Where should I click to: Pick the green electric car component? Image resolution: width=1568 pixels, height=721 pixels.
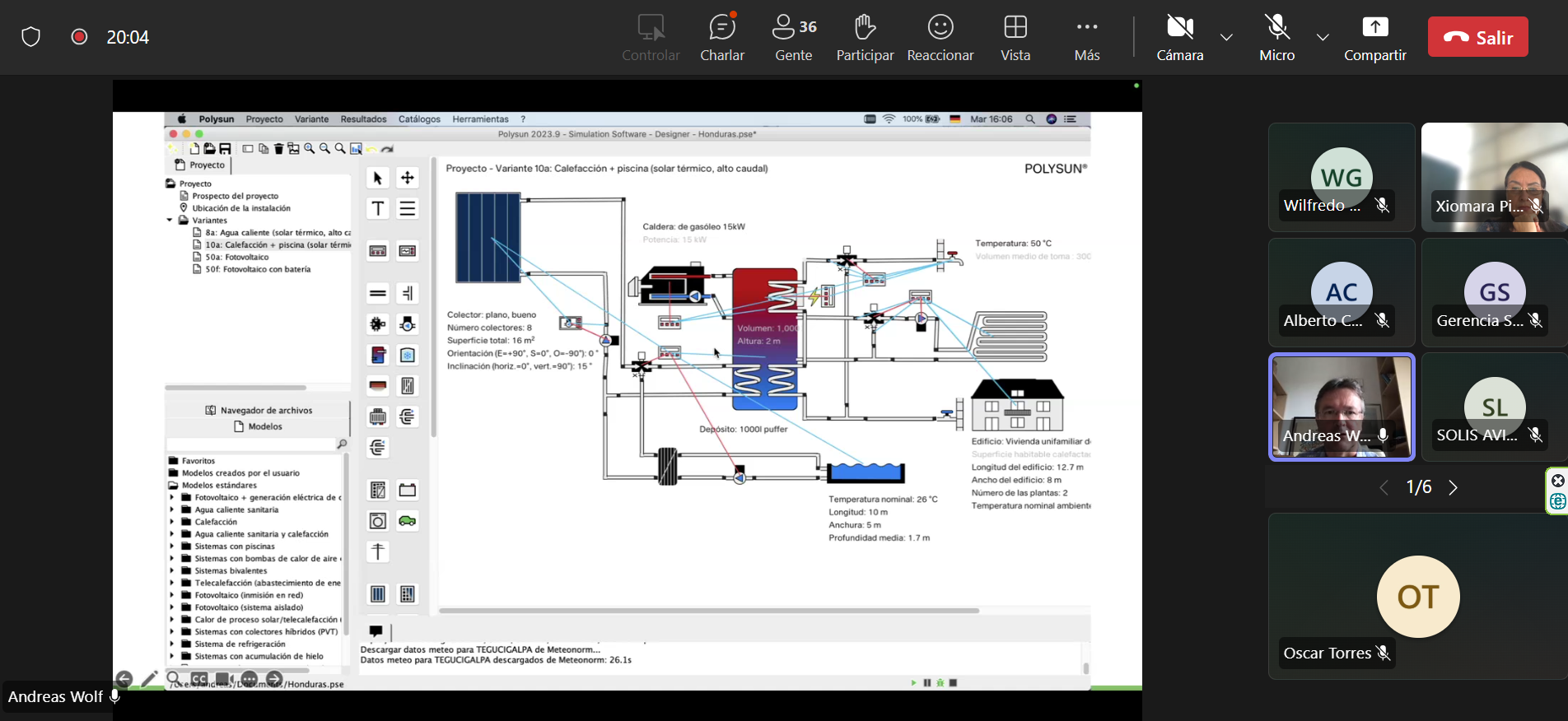[x=408, y=520]
